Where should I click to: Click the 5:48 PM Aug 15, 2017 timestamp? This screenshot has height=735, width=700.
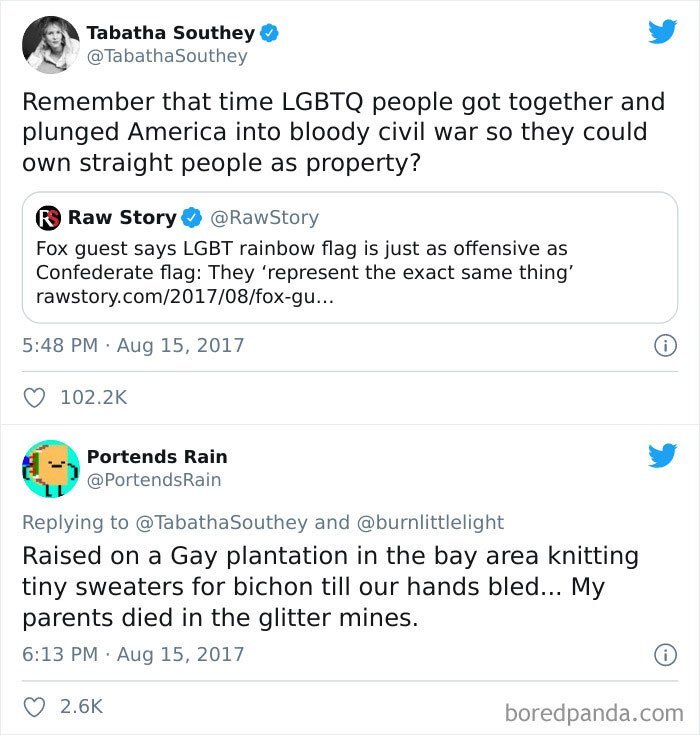pyautogui.click(x=133, y=346)
